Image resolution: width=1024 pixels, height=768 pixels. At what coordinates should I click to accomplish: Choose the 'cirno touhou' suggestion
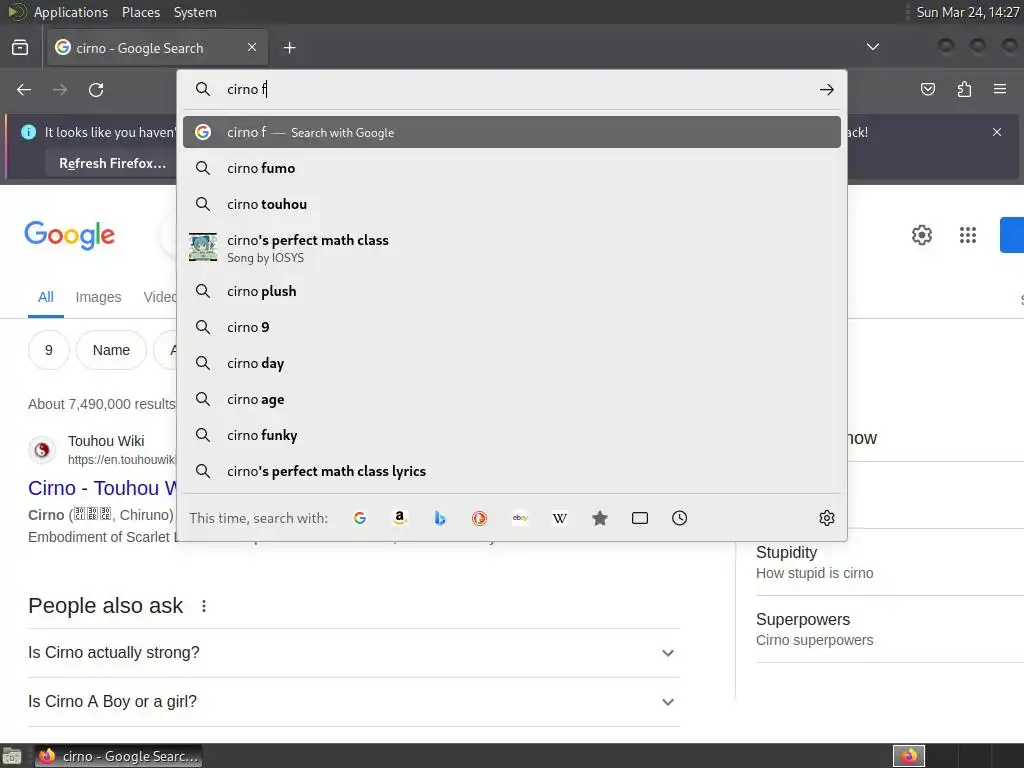pyautogui.click(x=511, y=204)
